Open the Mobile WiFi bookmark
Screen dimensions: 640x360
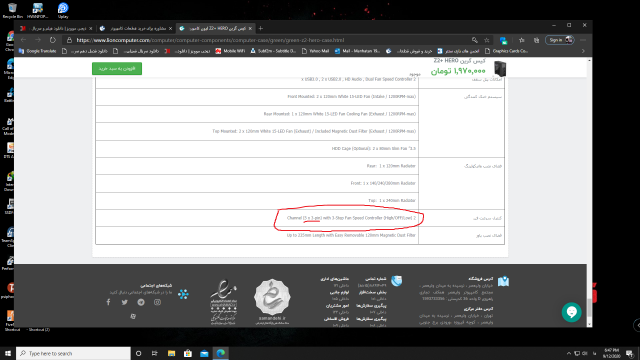(230, 51)
